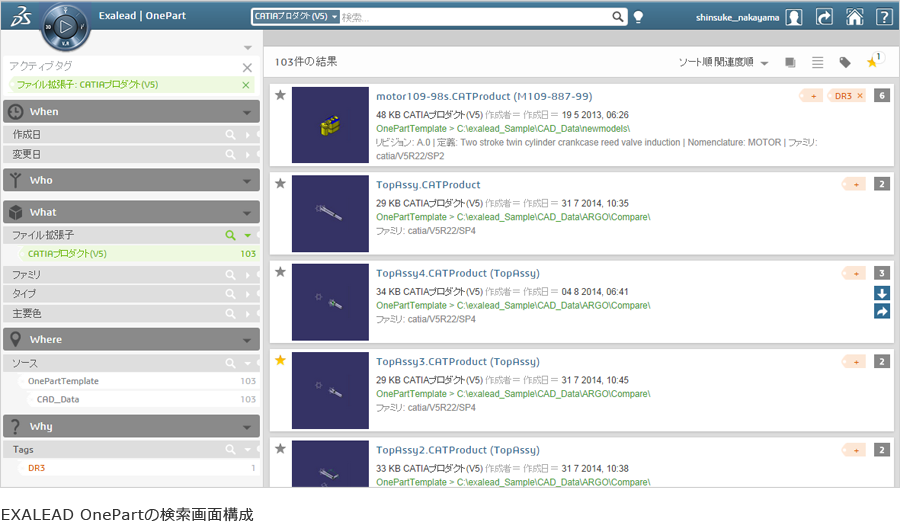Remove DR3 tag from motor109-98s result
The height and width of the screenshot is (522, 900).
point(860,96)
